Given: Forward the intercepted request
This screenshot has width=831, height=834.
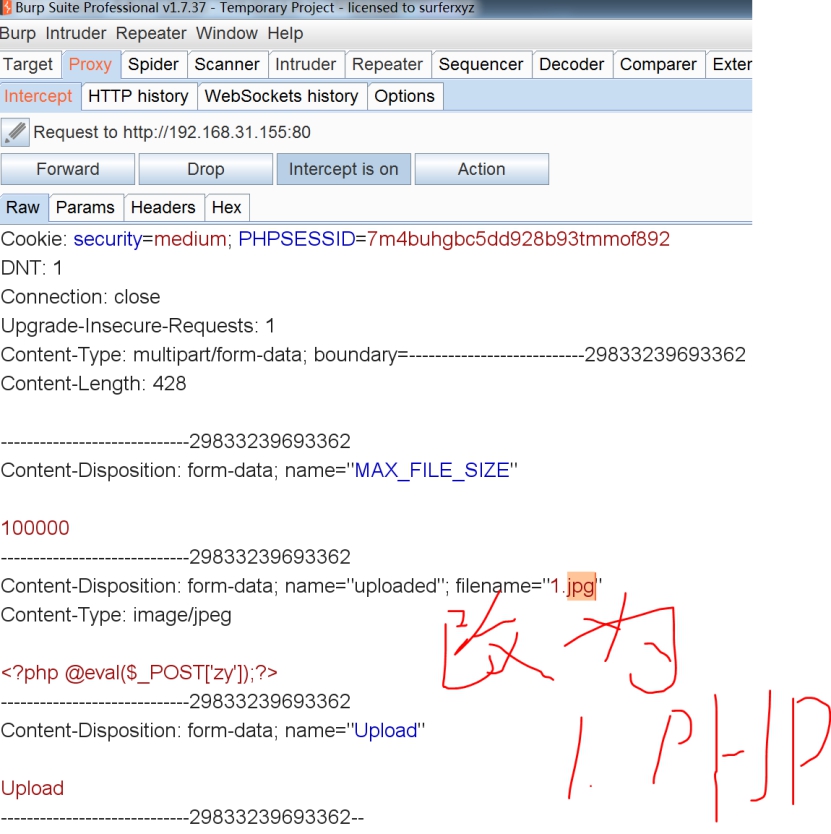Looking at the screenshot, I should click(x=68, y=169).
